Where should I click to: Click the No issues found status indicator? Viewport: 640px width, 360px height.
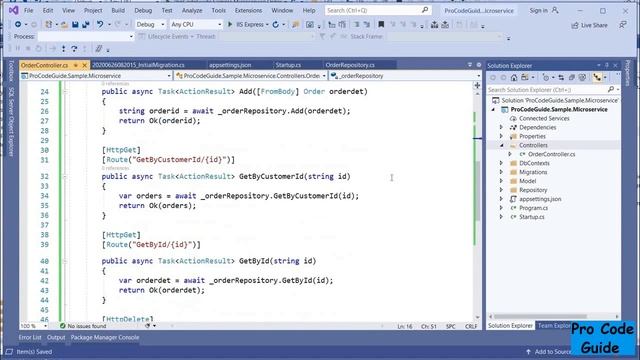click(x=83, y=326)
